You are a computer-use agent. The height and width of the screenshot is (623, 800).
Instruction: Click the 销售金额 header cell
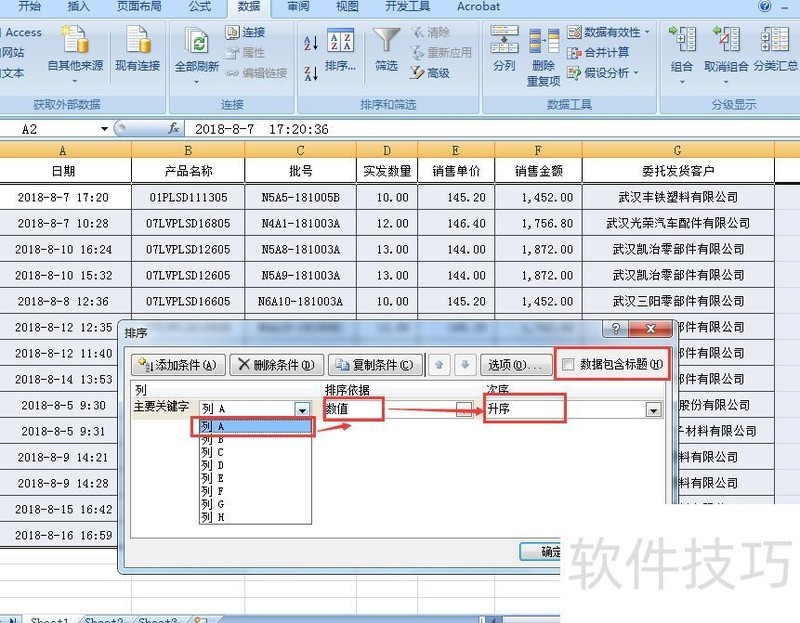[x=538, y=171]
